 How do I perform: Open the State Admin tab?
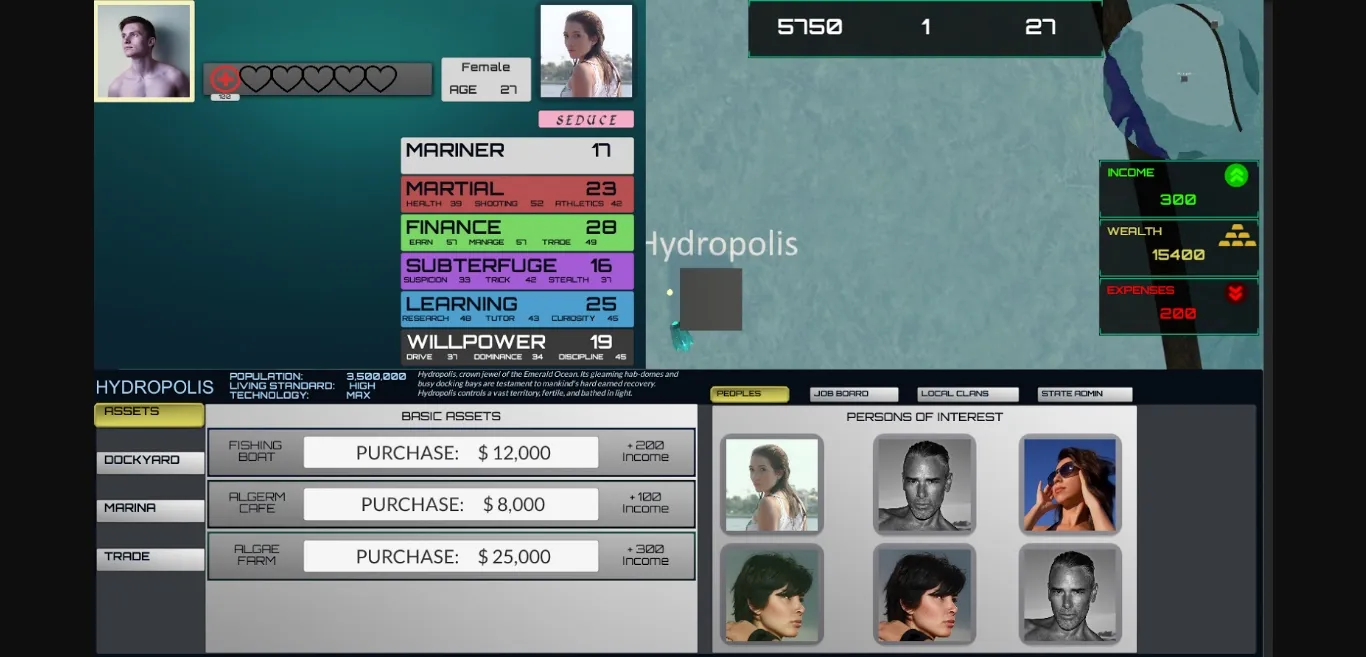(1084, 394)
